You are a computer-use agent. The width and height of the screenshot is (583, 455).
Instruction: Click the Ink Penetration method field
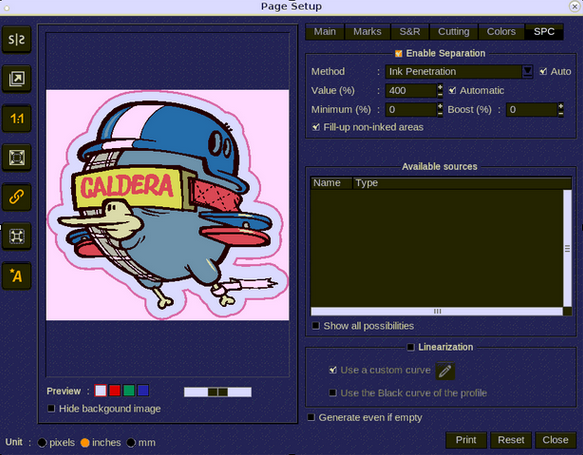click(453, 71)
